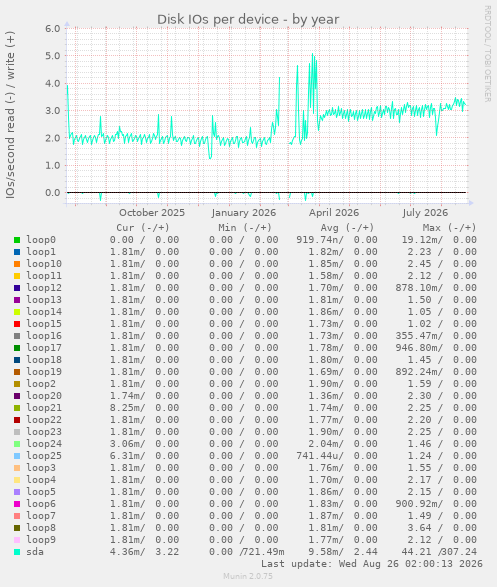Select the loop0 legend label
The image size is (497, 587).
tap(41, 240)
